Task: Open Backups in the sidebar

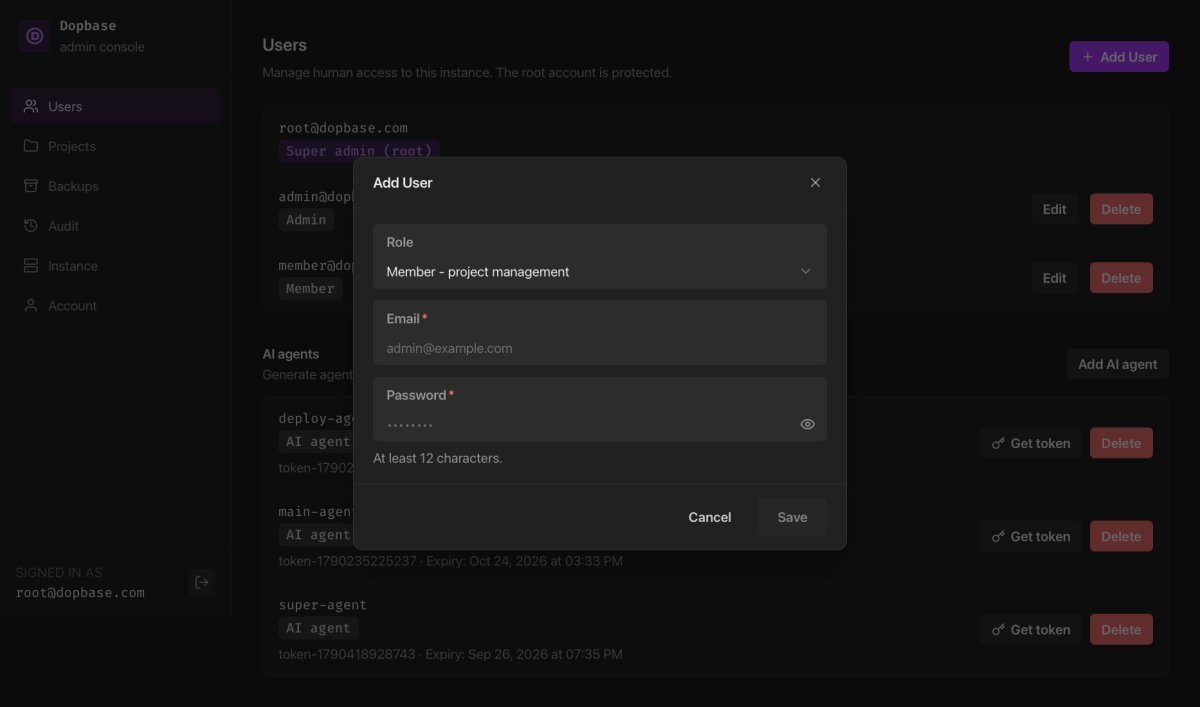Action: click(x=116, y=186)
